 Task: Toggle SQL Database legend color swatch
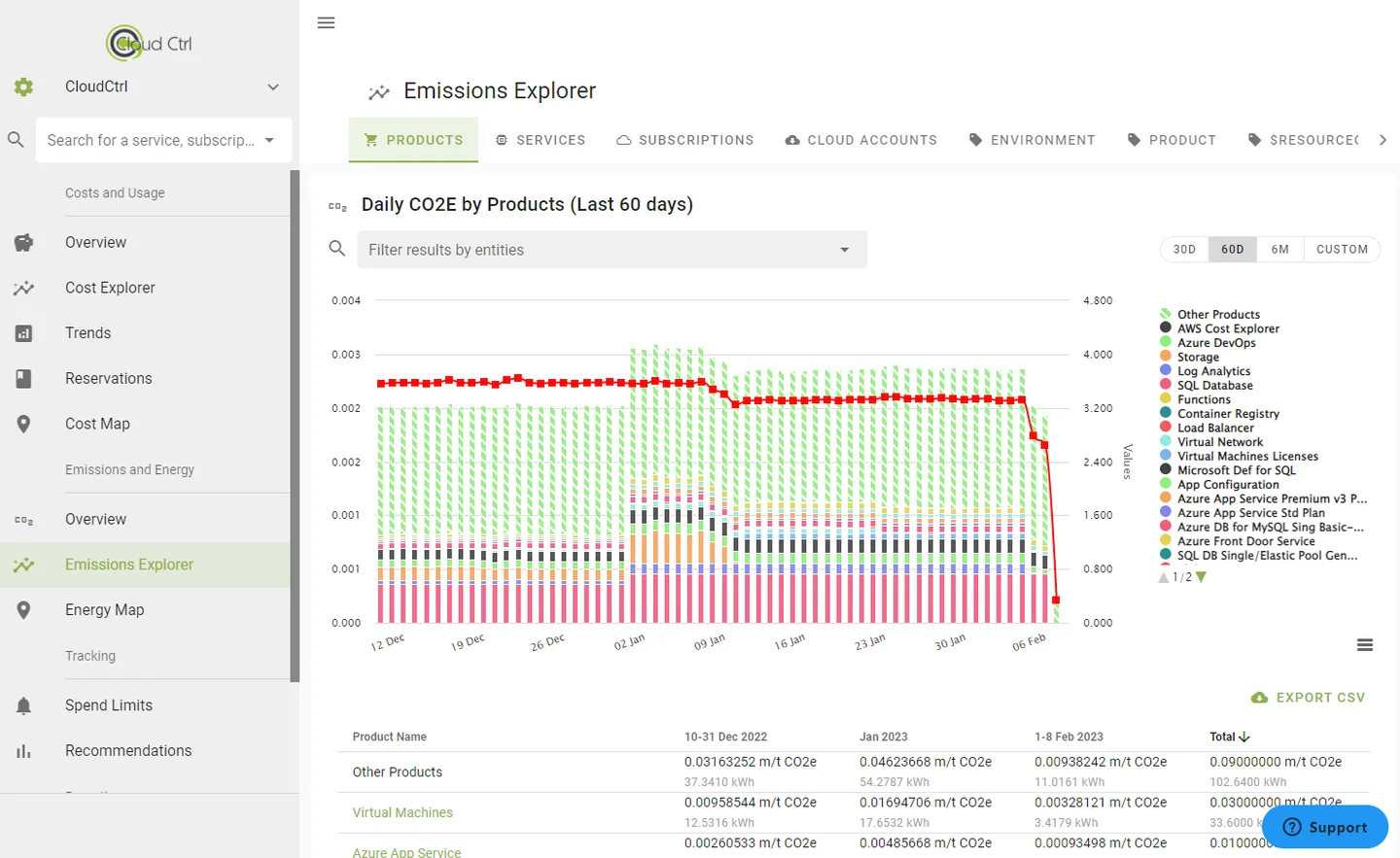[x=1166, y=385]
